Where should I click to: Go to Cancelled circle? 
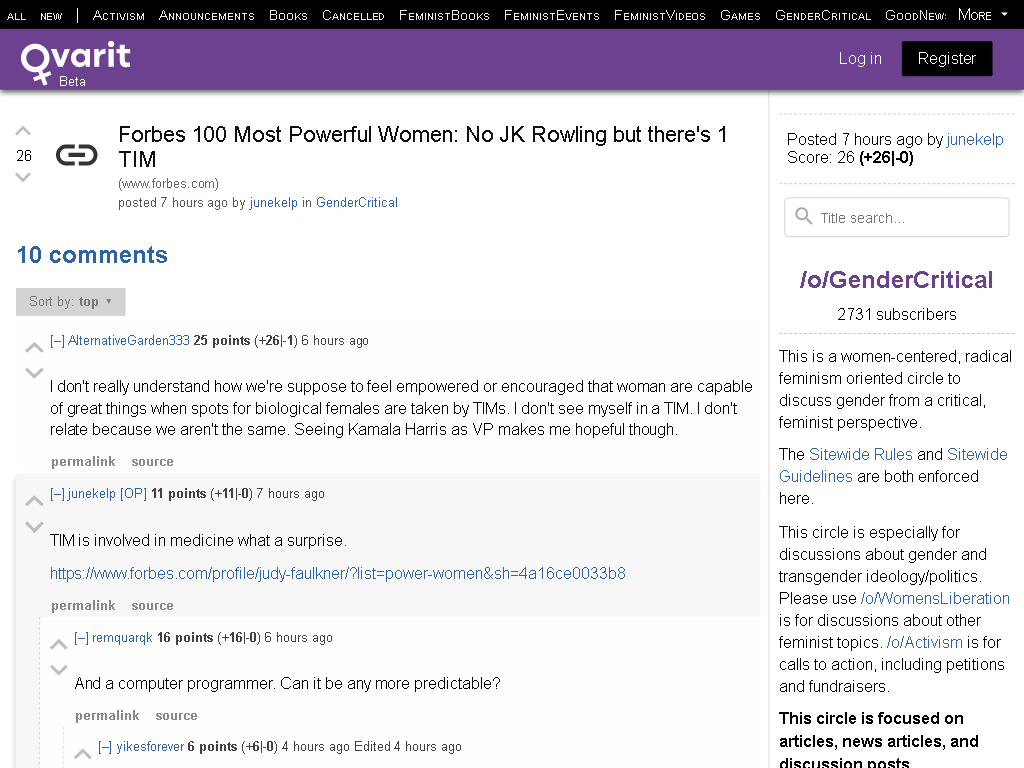(x=353, y=15)
